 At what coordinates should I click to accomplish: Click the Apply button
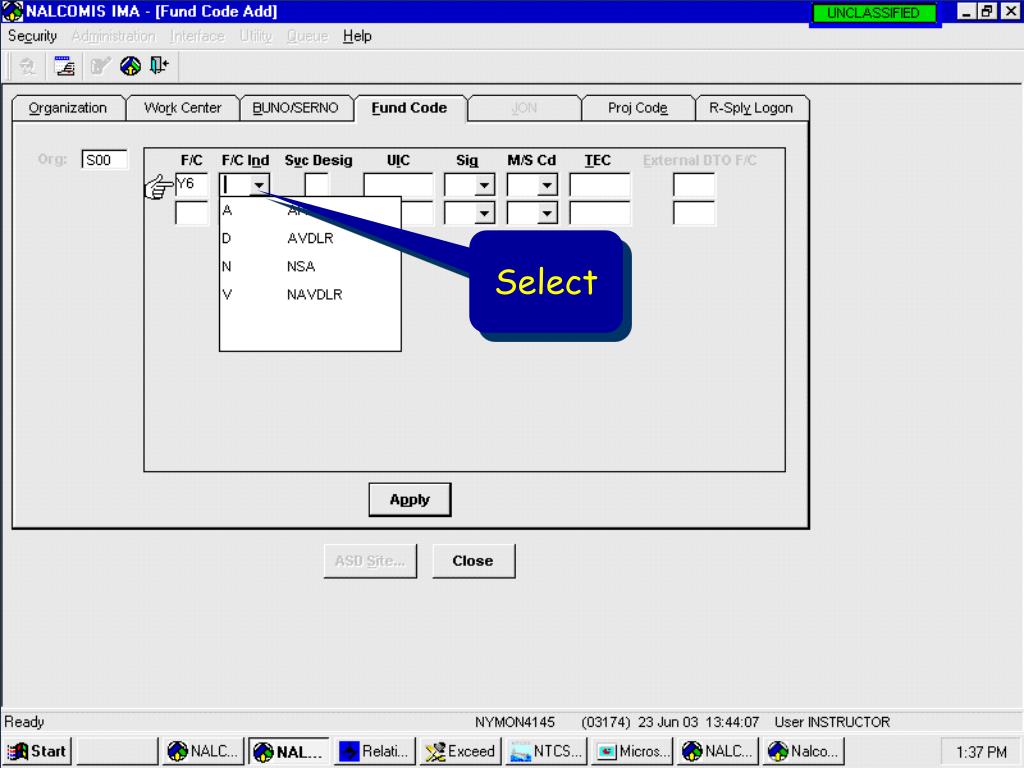pyautogui.click(x=409, y=500)
